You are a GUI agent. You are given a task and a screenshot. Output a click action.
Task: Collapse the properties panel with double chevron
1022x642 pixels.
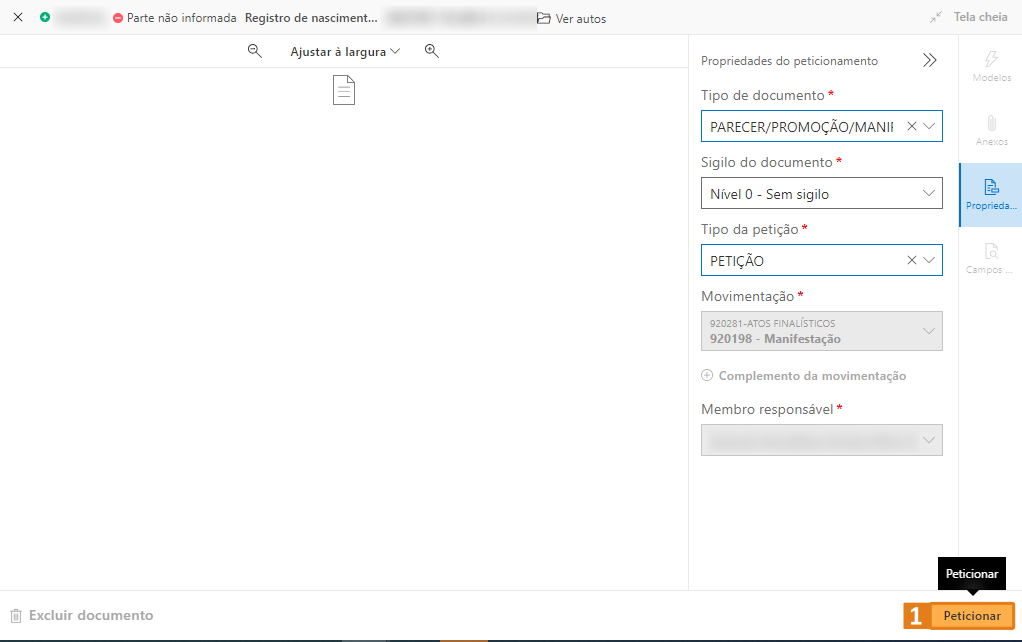coord(930,61)
